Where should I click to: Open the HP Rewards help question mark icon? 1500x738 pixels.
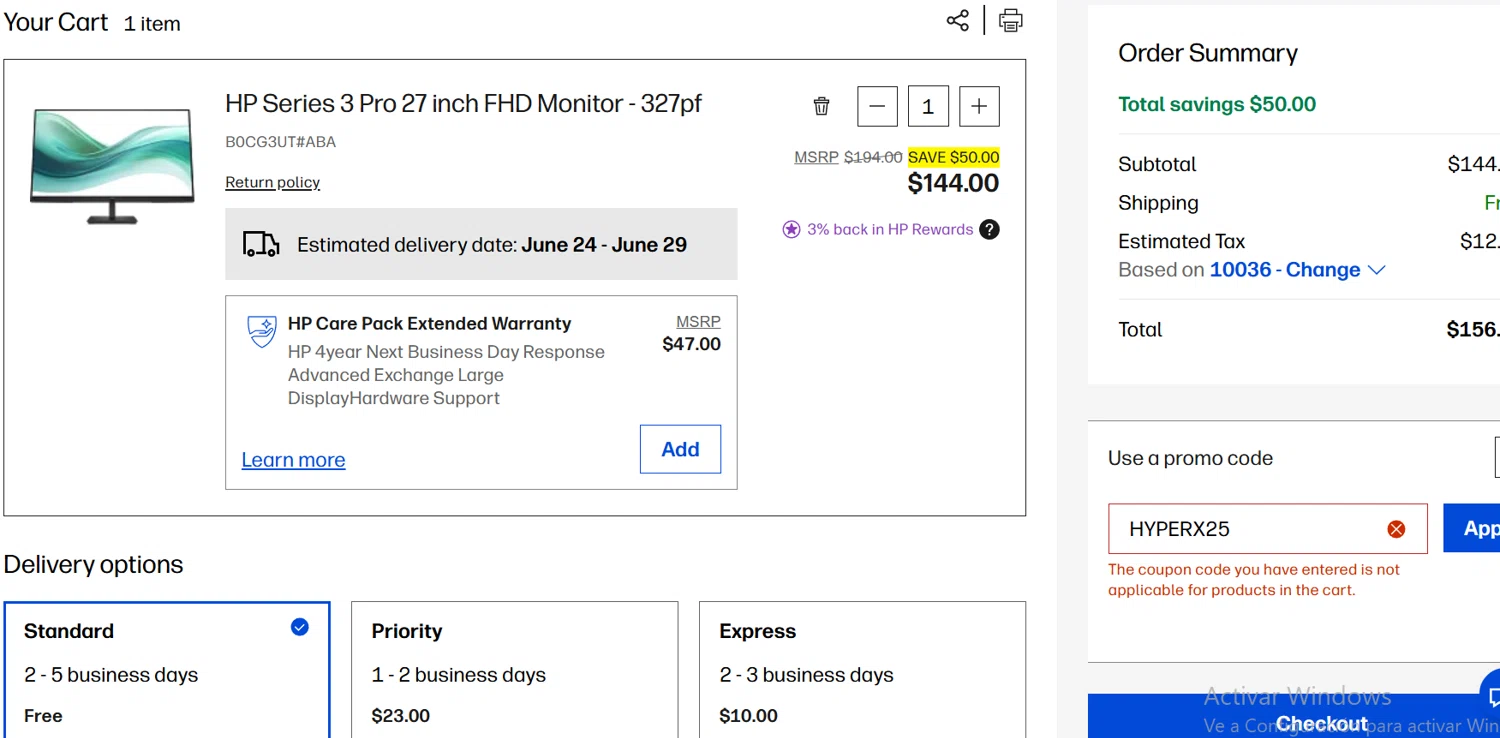coord(989,229)
